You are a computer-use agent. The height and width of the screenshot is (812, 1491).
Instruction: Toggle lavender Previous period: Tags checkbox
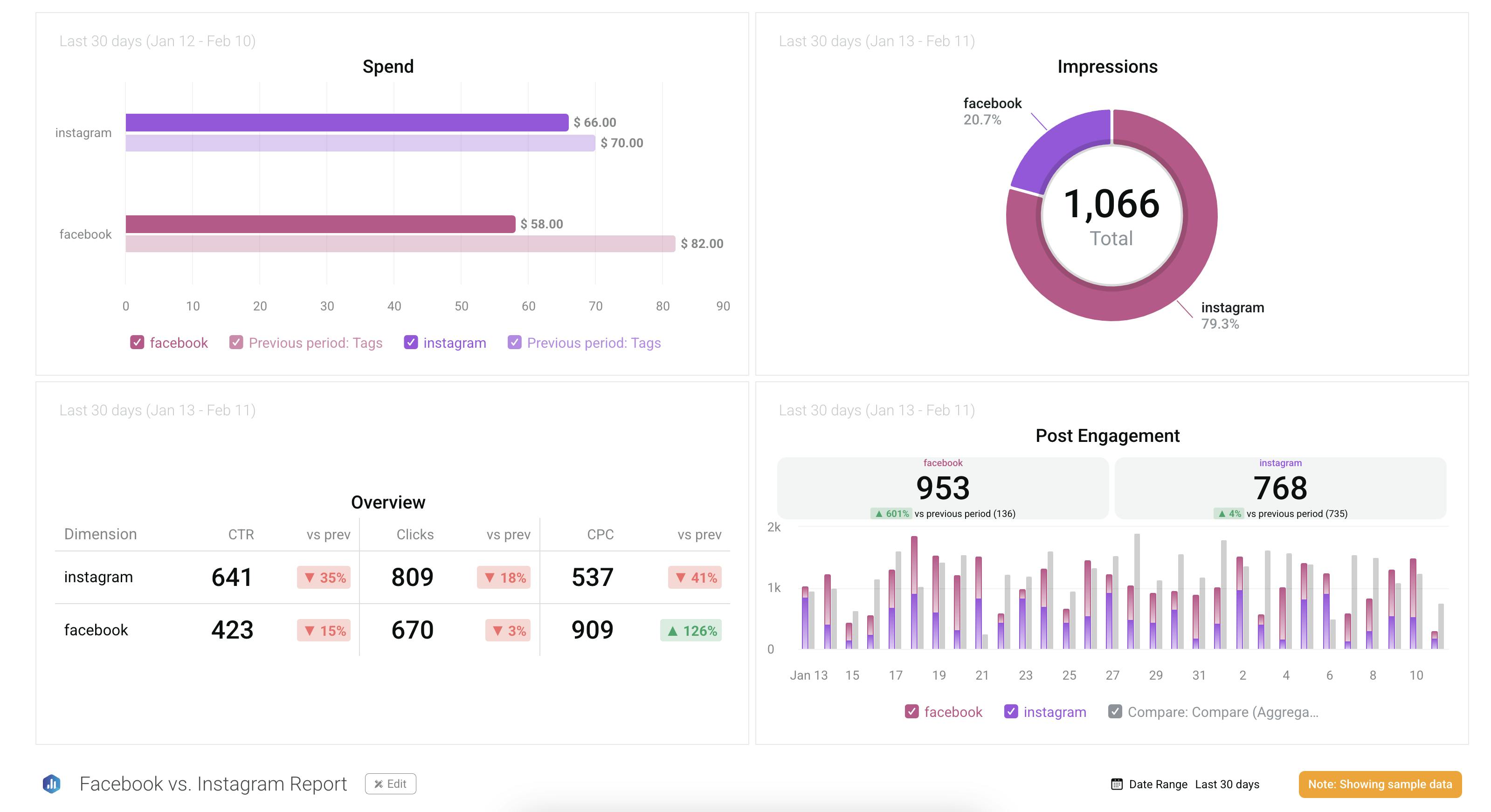click(x=514, y=343)
